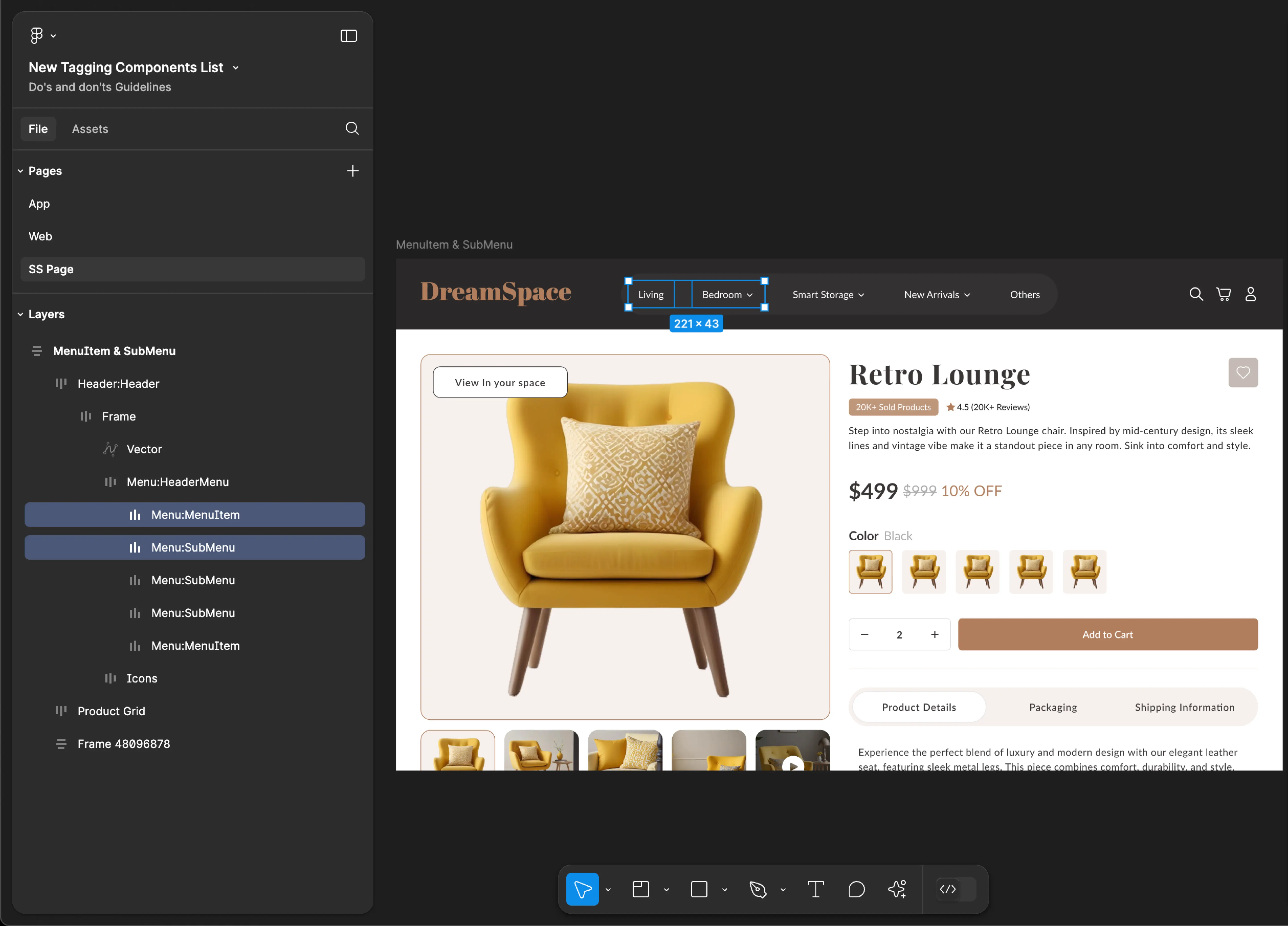The image size is (1288, 926).
Task: Open the file name dropdown chevron
Action: [236, 68]
